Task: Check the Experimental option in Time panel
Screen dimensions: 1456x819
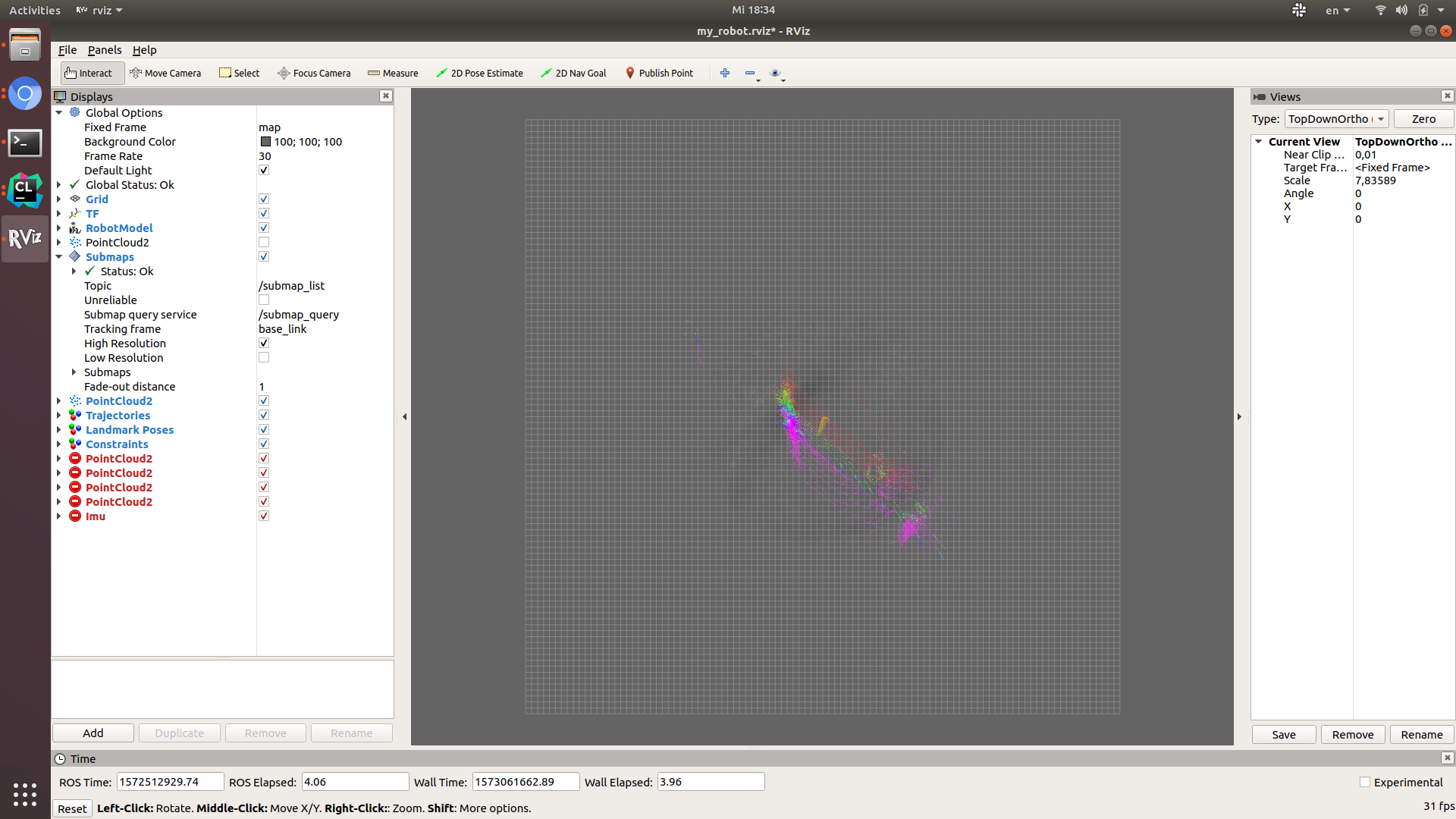Action: 1365,782
